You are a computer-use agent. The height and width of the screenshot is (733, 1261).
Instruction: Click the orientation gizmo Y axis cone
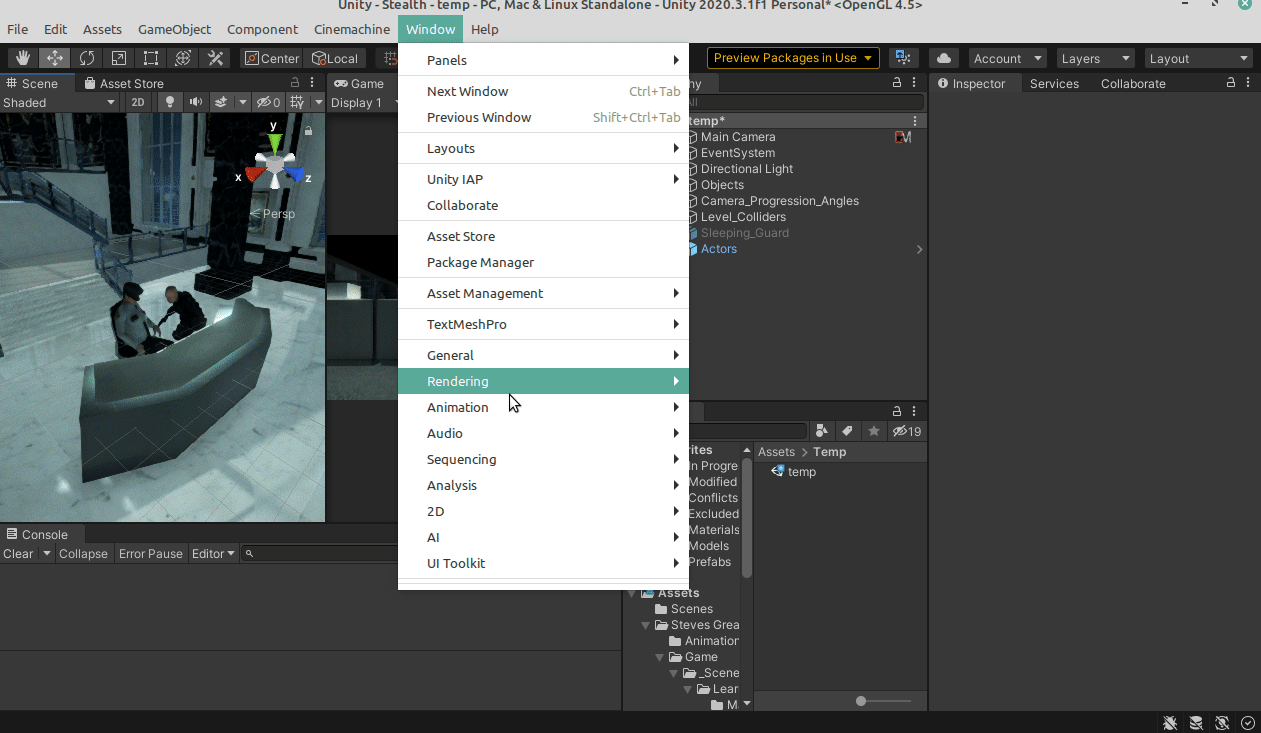click(273, 143)
